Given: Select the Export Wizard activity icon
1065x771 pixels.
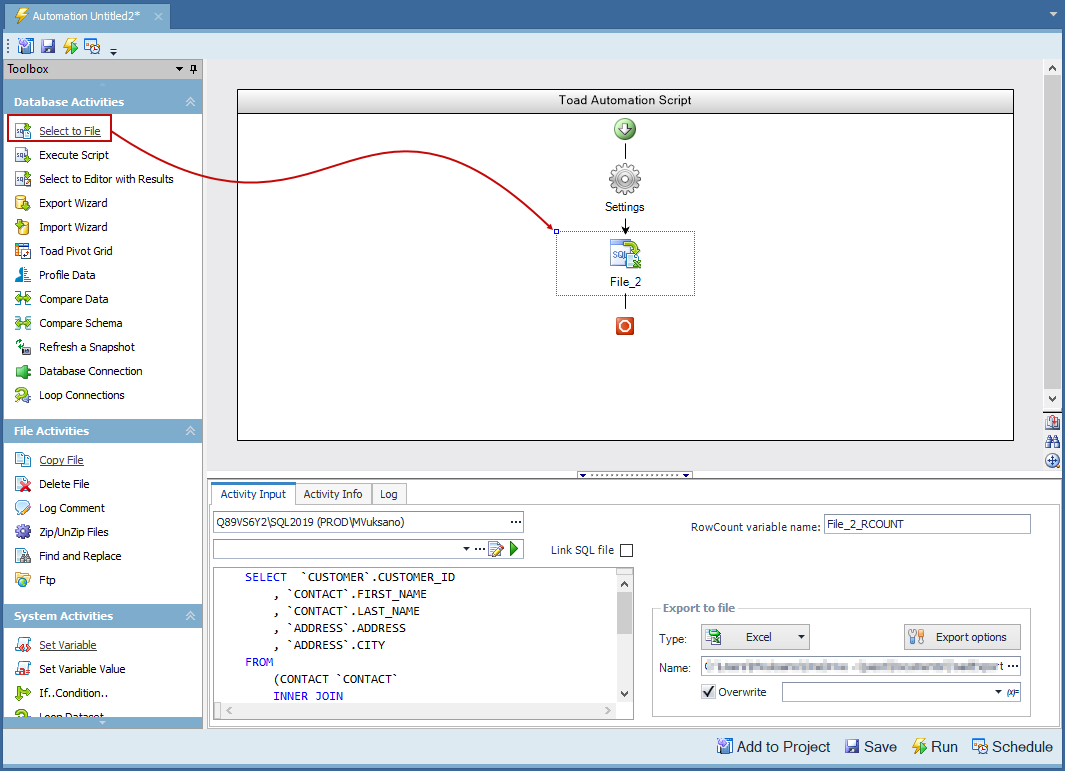Looking at the screenshot, I should pyautogui.click(x=22, y=203).
